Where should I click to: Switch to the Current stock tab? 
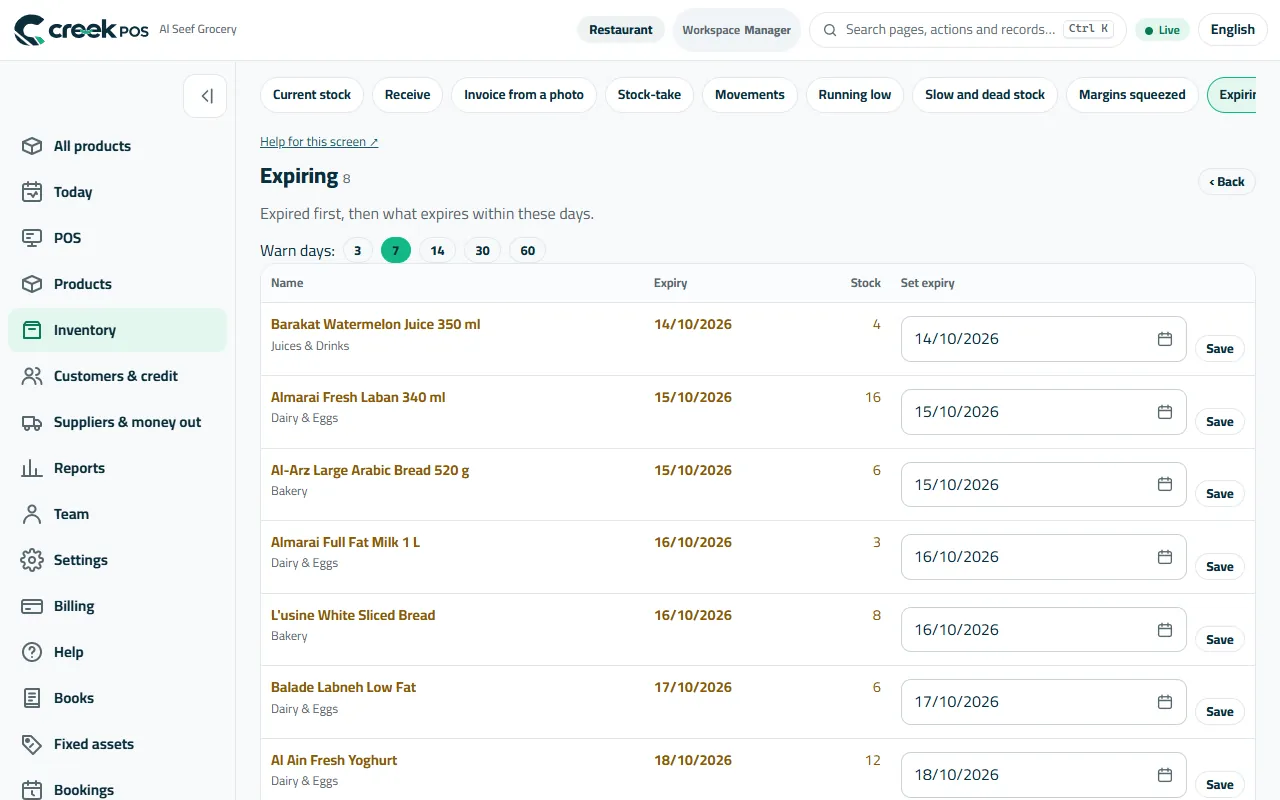[x=312, y=95]
